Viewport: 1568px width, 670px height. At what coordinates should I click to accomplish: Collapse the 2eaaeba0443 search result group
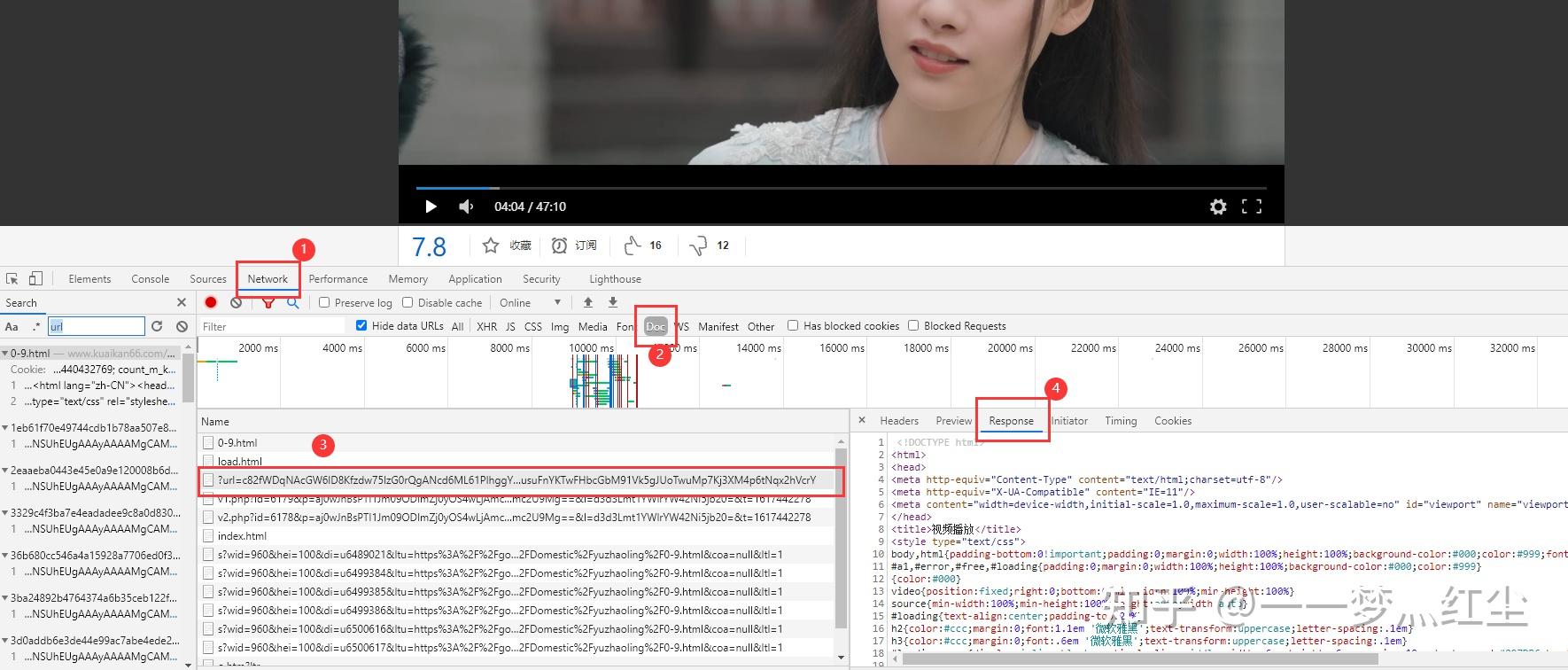(5, 470)
